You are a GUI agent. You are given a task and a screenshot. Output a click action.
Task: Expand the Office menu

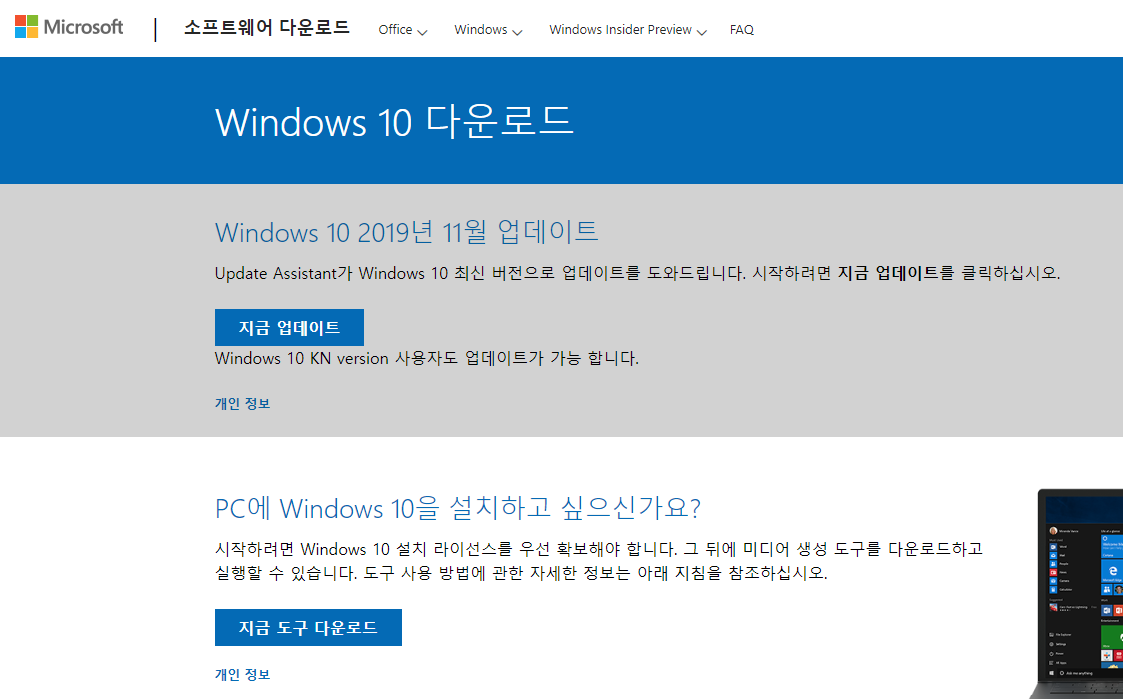pyautogui.click(x=403, y=29)
